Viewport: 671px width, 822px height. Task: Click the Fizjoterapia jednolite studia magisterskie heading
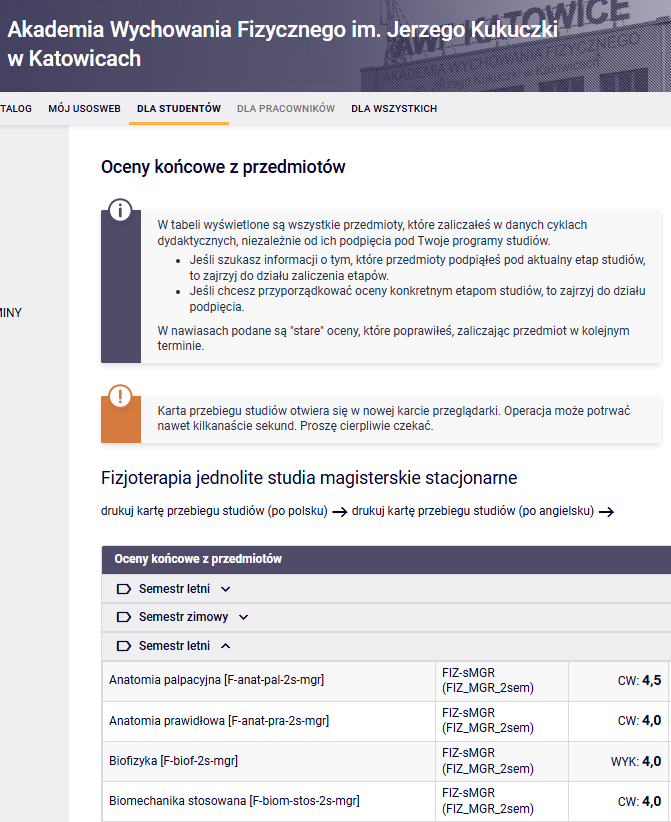(309, 478)
